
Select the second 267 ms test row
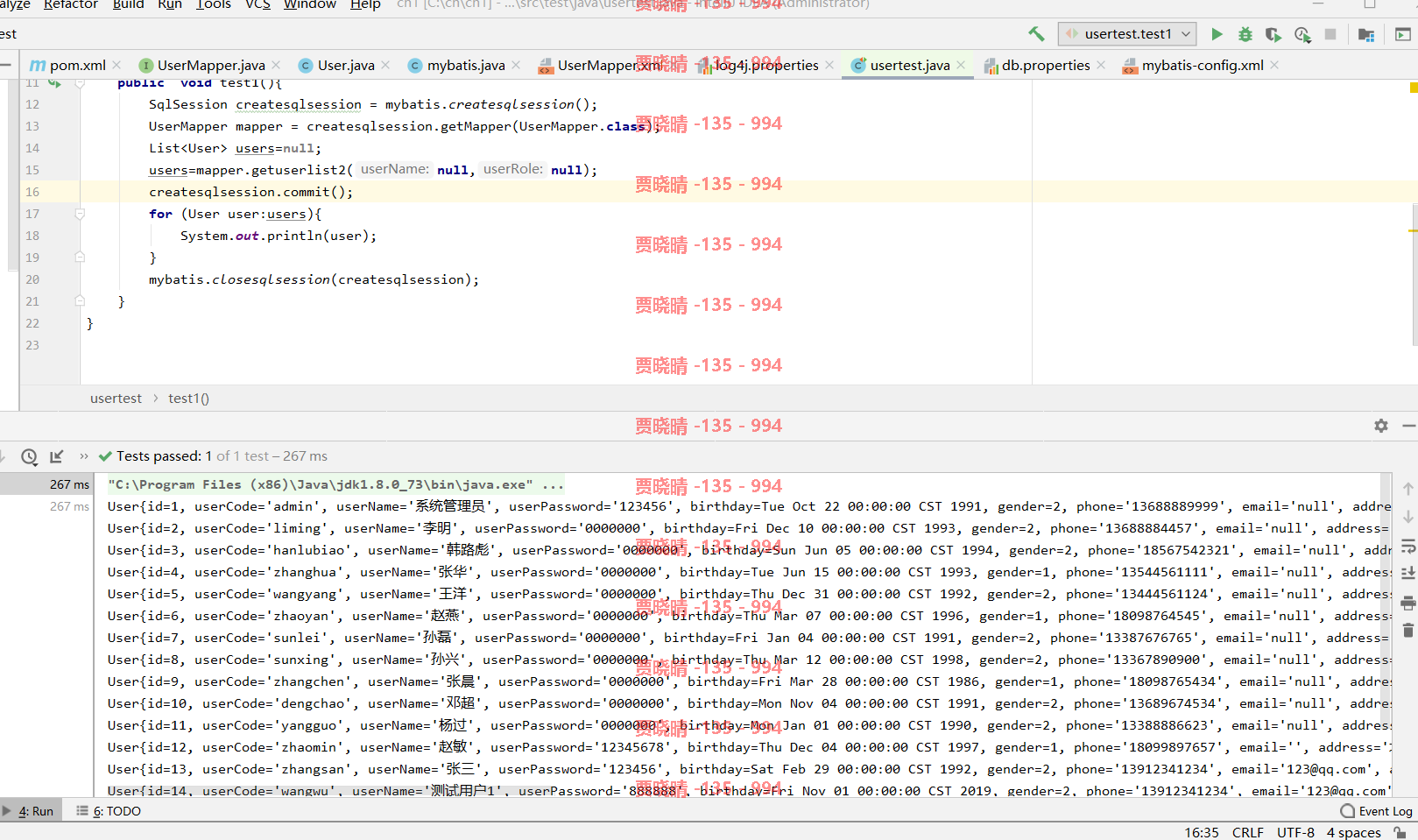tap(46, 506)
